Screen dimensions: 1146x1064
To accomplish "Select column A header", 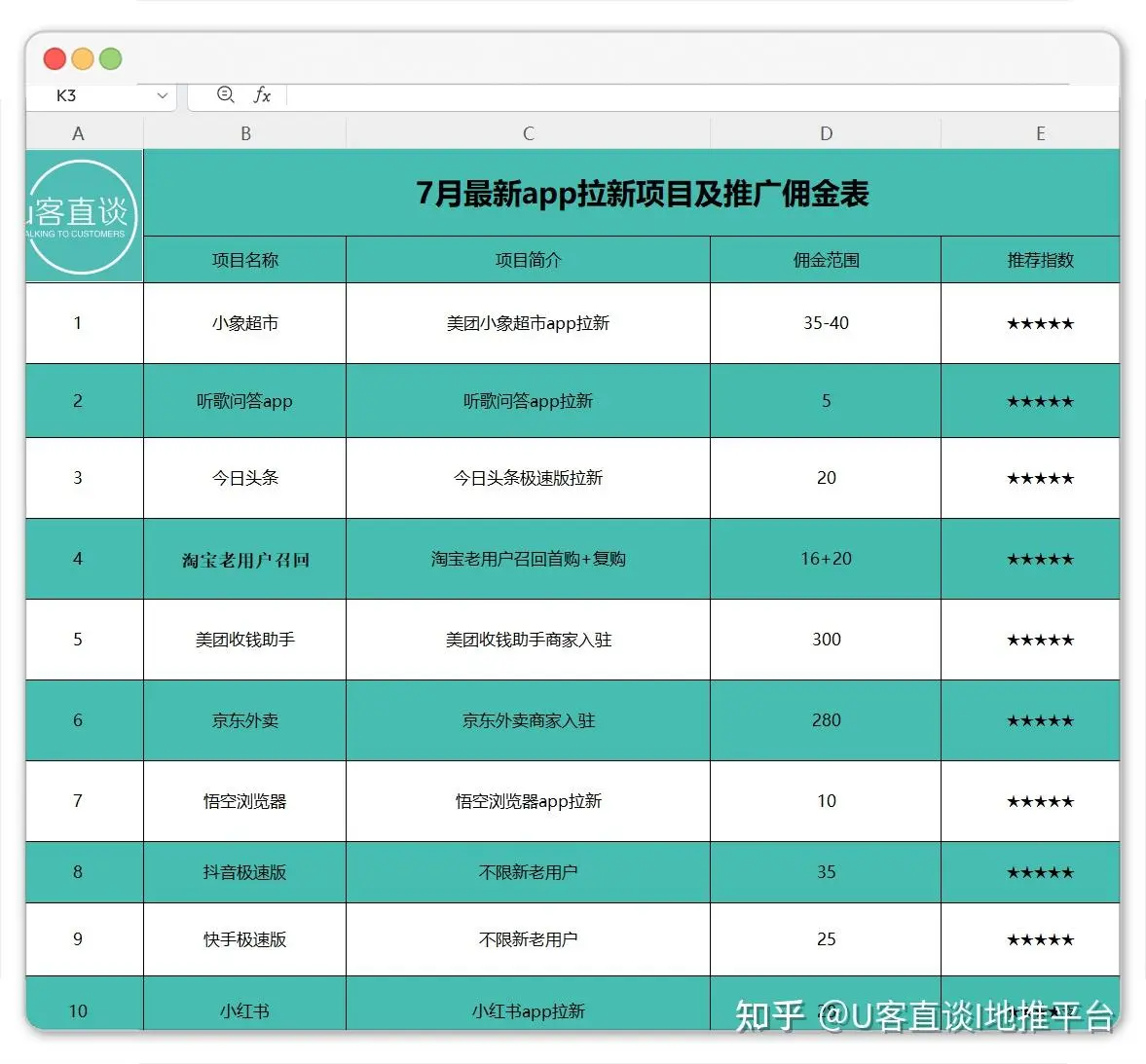I will pos(78,133).
